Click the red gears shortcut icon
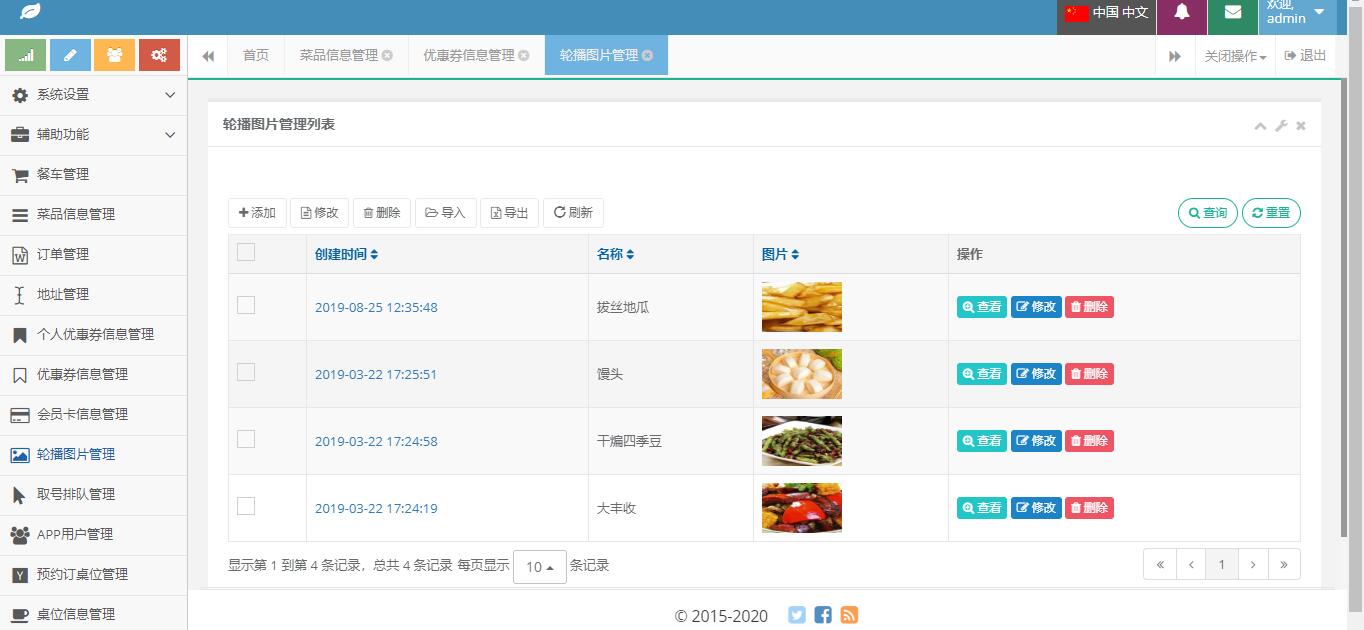The image size is (1364, 630). click(x=159, y=55)
